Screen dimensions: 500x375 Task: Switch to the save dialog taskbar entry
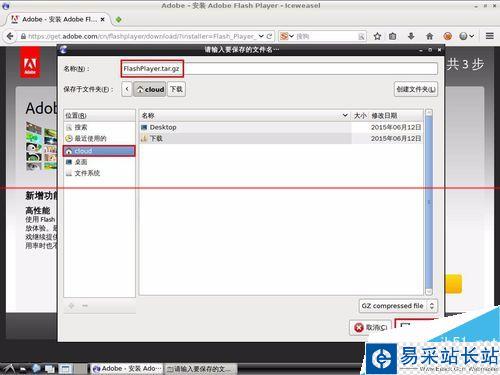pos(201,369)
